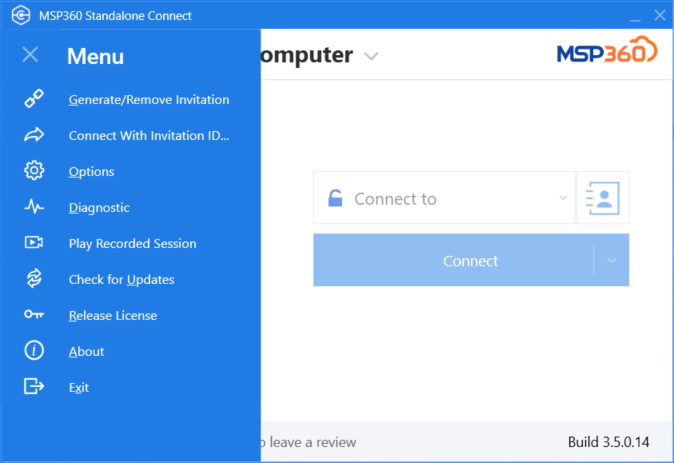674x463 pixels.
Task: Open the Connect button's dropdown arrow
Action: point(611,261)
